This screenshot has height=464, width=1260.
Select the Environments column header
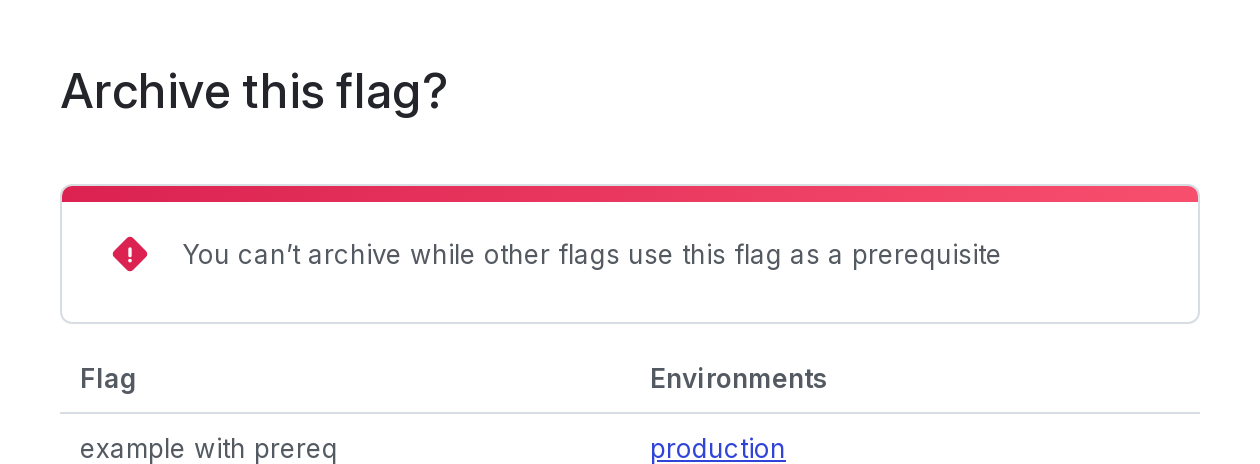click(738, 379)
